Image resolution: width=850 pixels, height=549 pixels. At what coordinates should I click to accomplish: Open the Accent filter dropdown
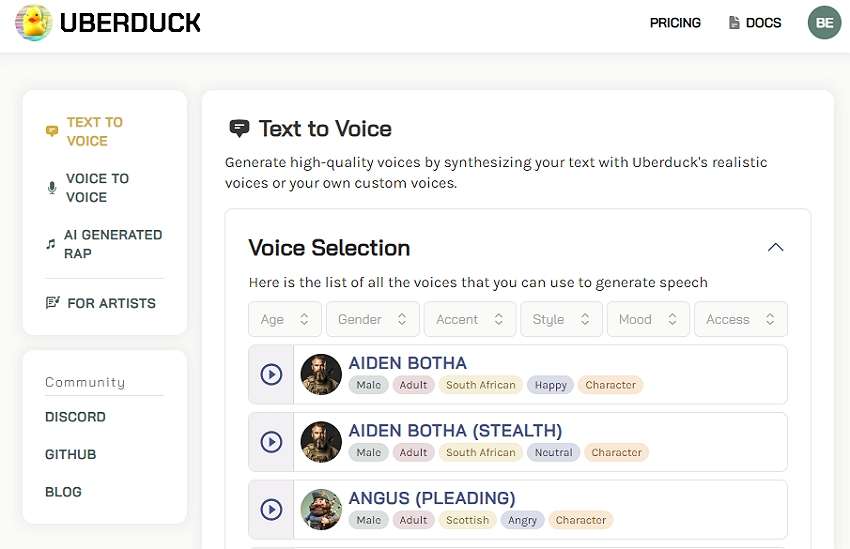[469, 320]
